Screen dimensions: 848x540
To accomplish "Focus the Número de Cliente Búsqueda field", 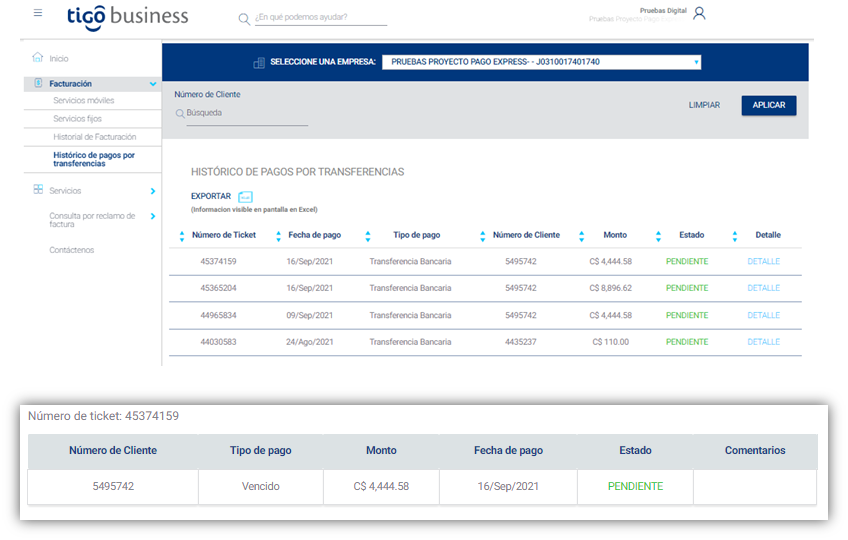I will click(x=247, y=114).
